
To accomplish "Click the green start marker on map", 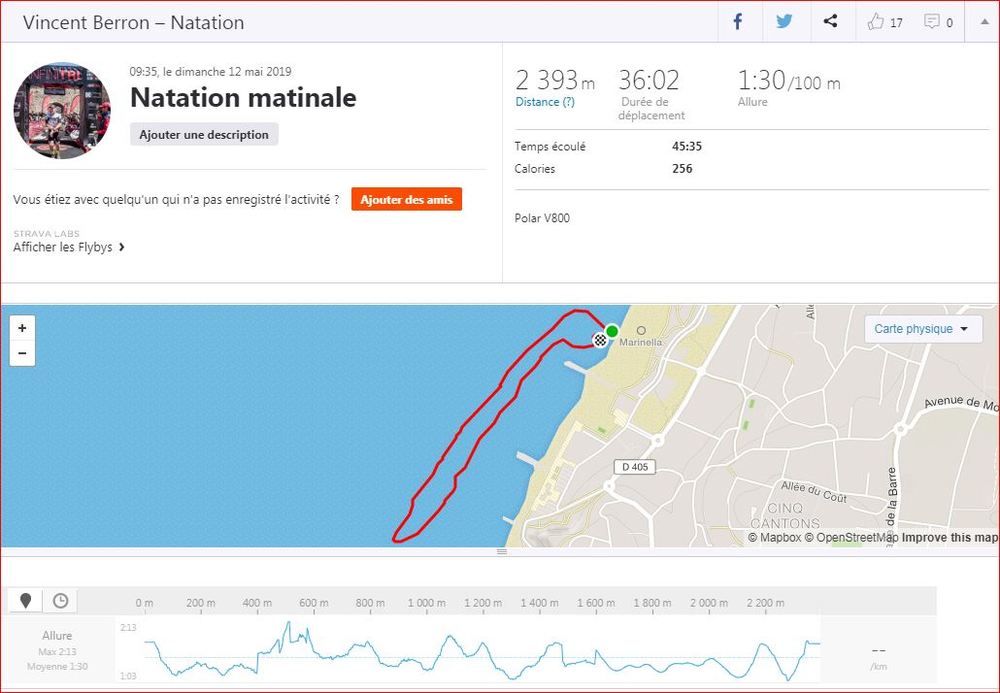I will pos(612,331).
